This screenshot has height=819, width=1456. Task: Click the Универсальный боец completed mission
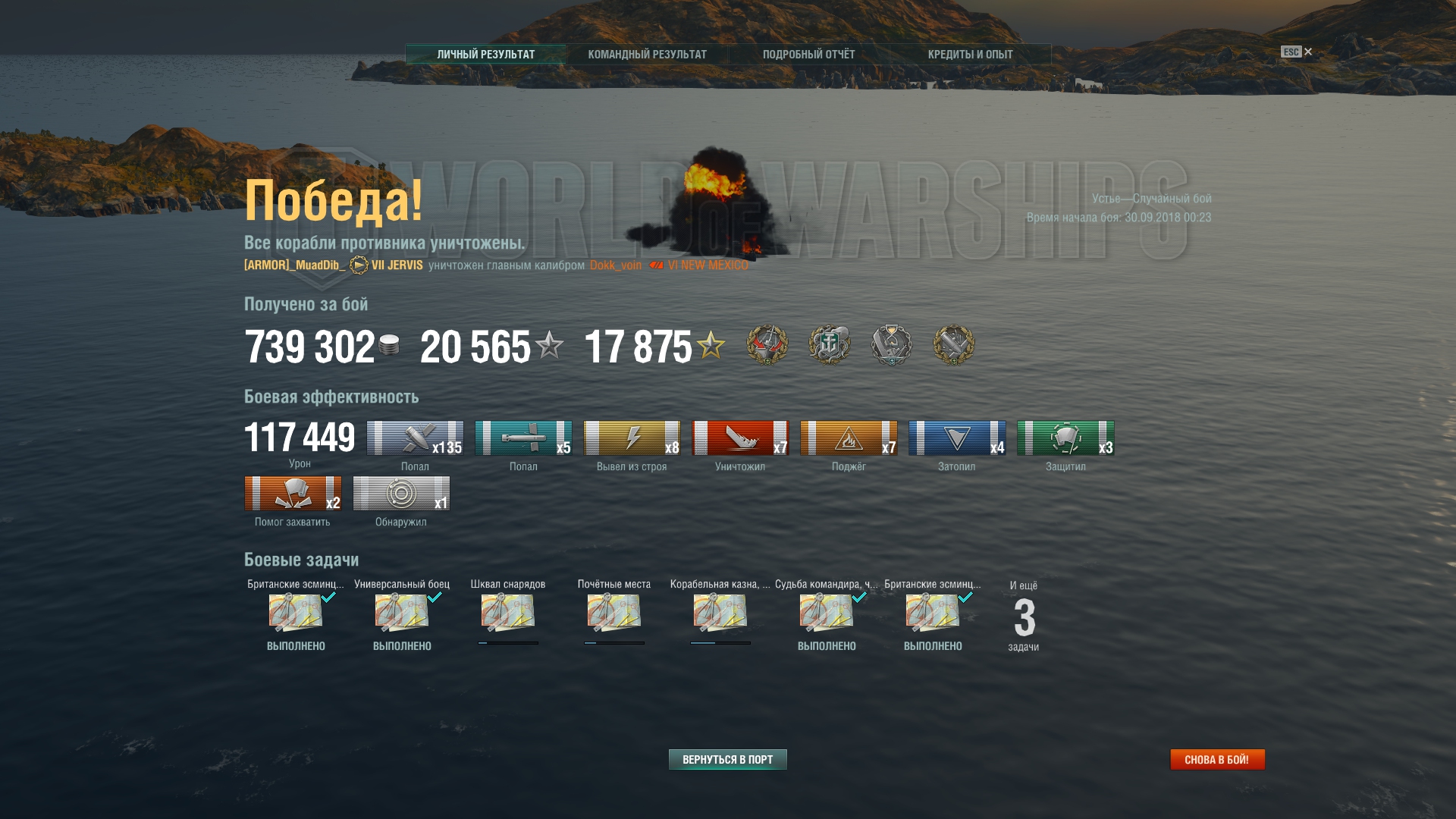[x=402, y=614]
